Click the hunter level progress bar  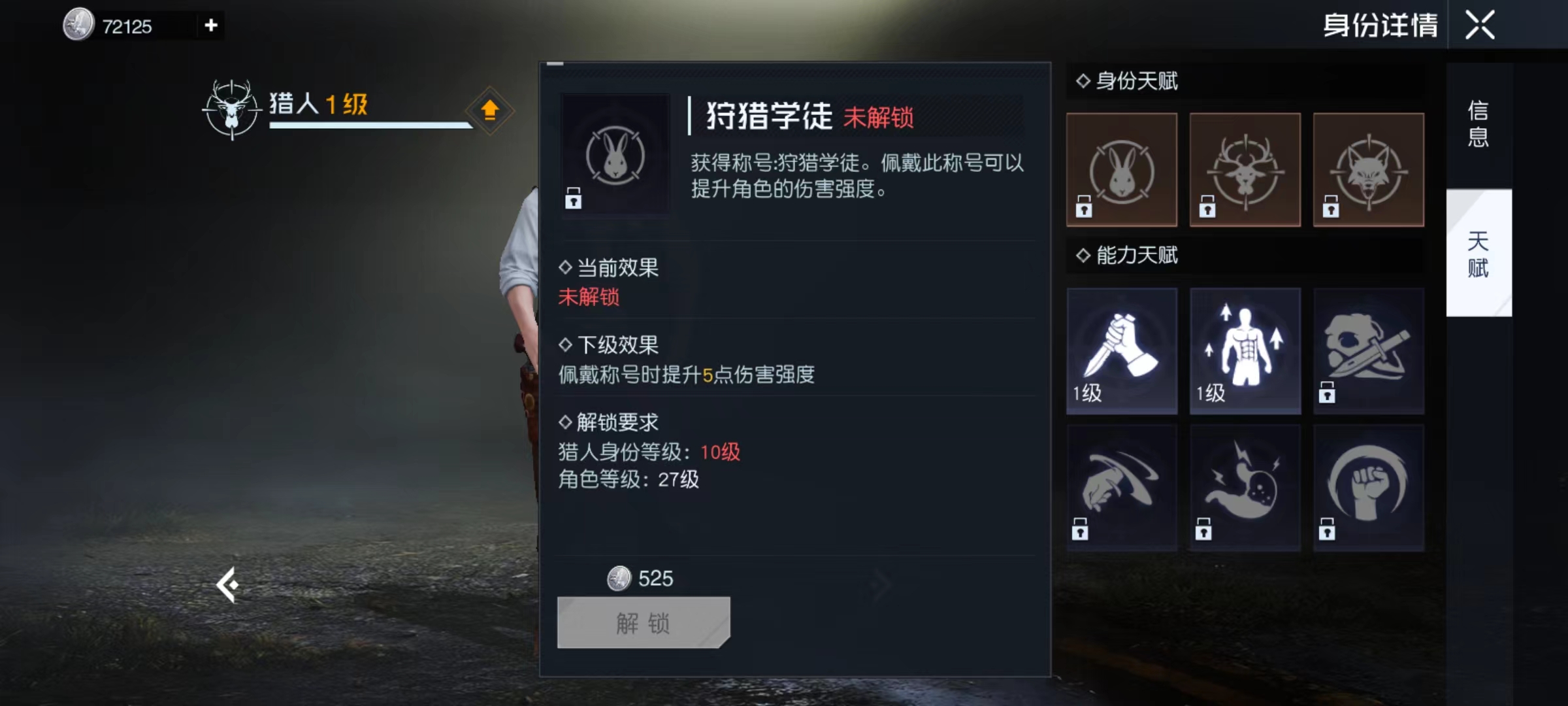click(x=370, y=125)
